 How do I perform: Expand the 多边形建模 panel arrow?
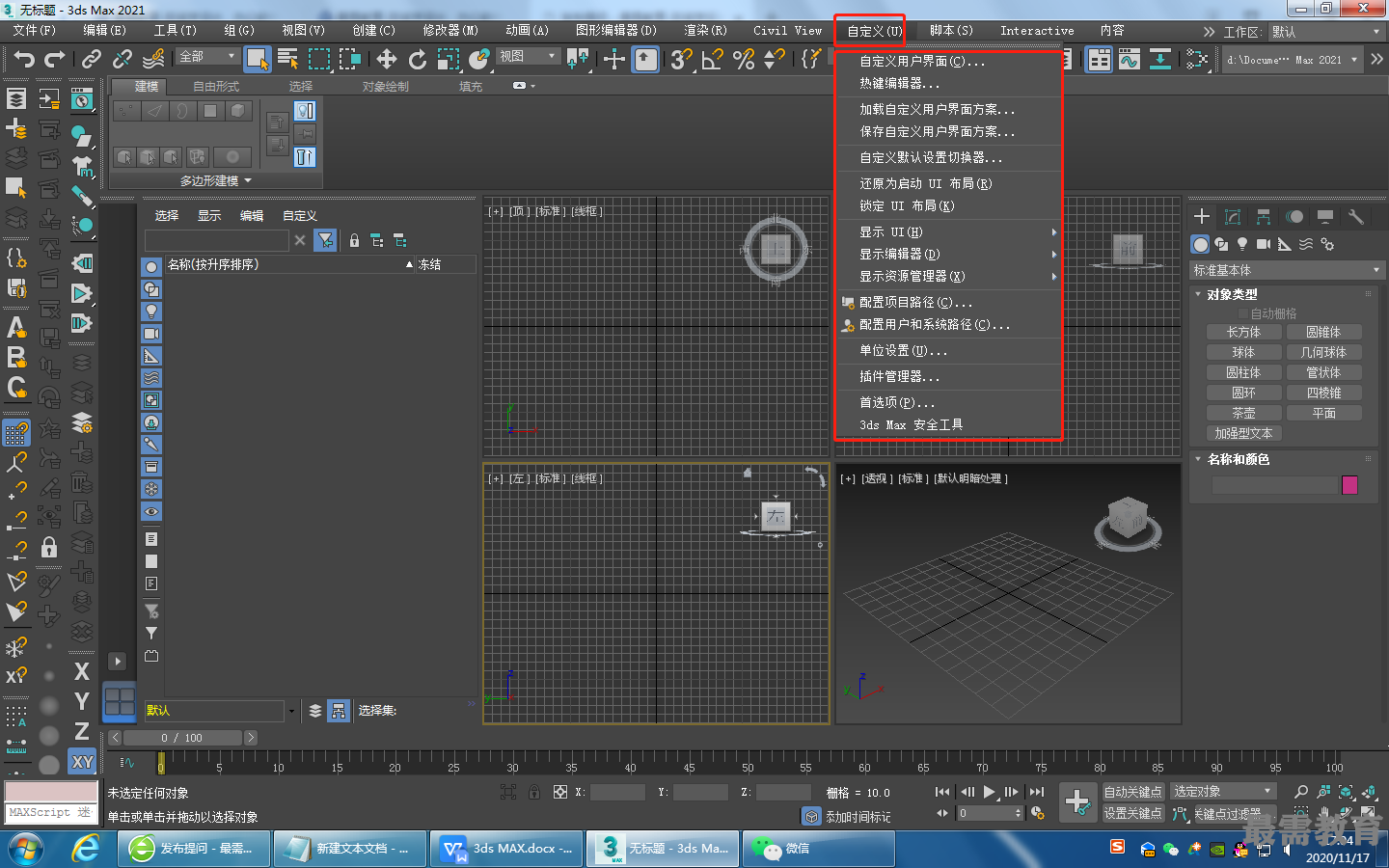point(248,180)
